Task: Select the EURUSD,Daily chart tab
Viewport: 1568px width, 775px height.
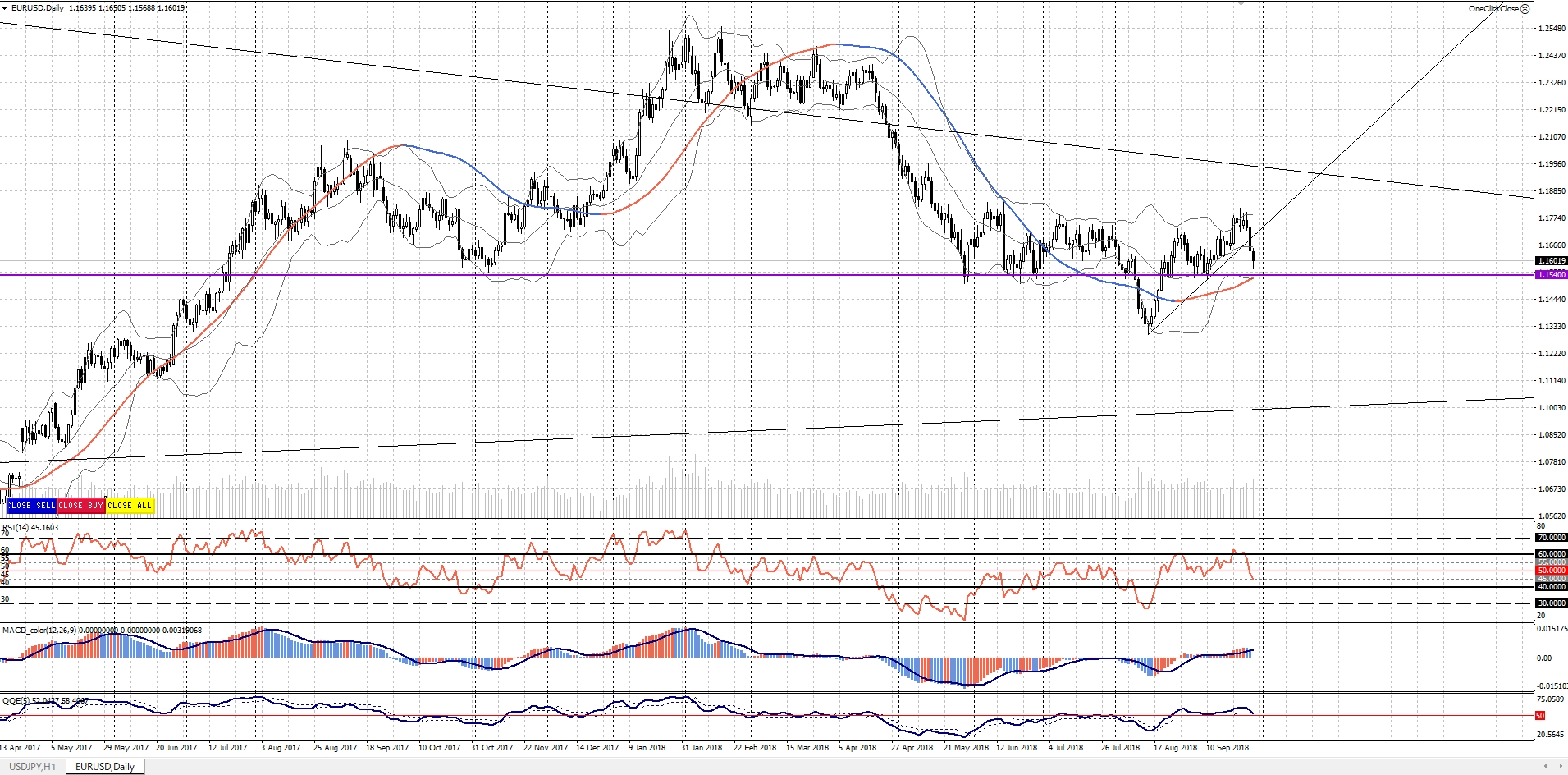Action: (104, 767)
